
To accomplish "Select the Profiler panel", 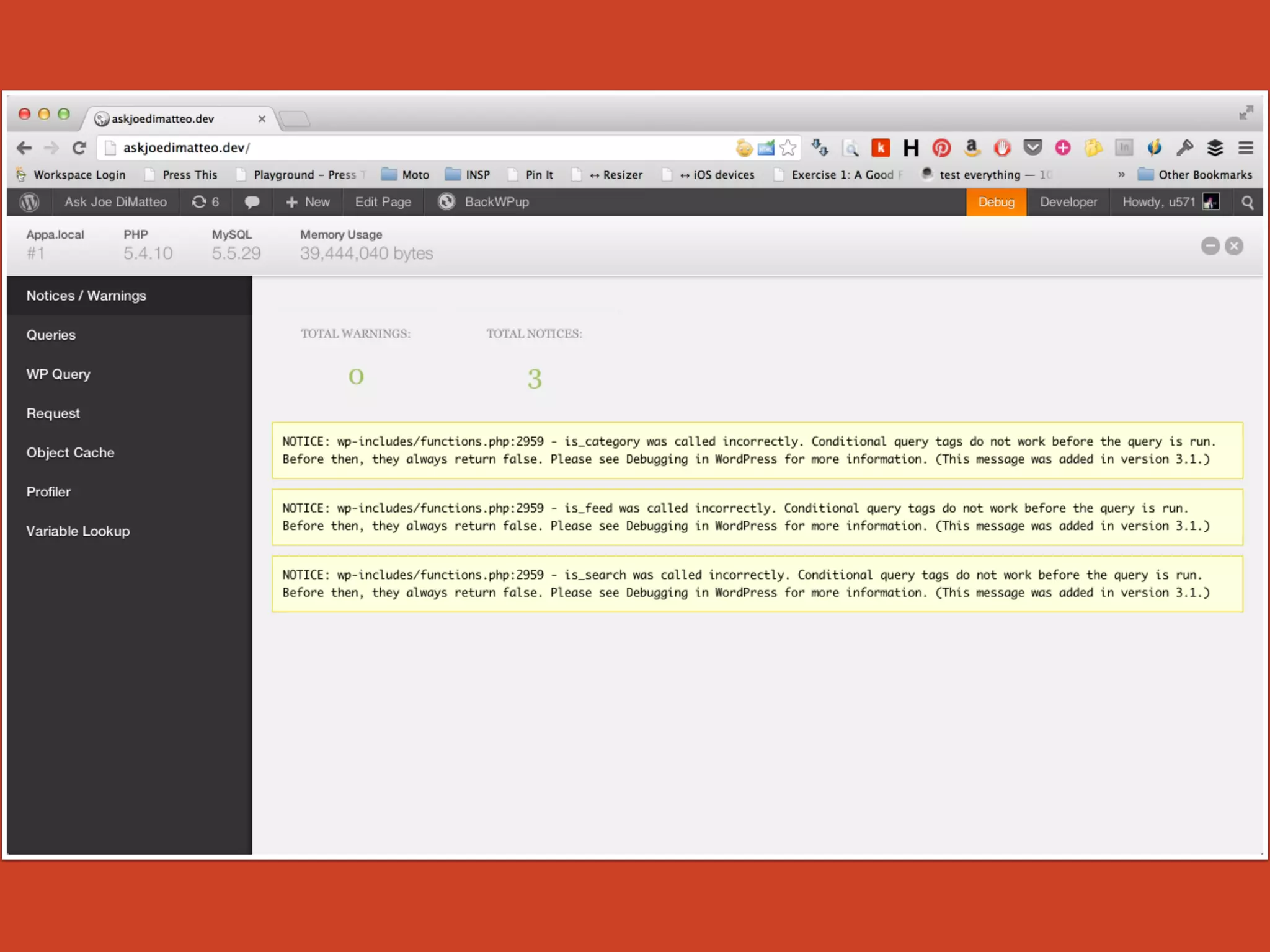I will tap(48, 491).
